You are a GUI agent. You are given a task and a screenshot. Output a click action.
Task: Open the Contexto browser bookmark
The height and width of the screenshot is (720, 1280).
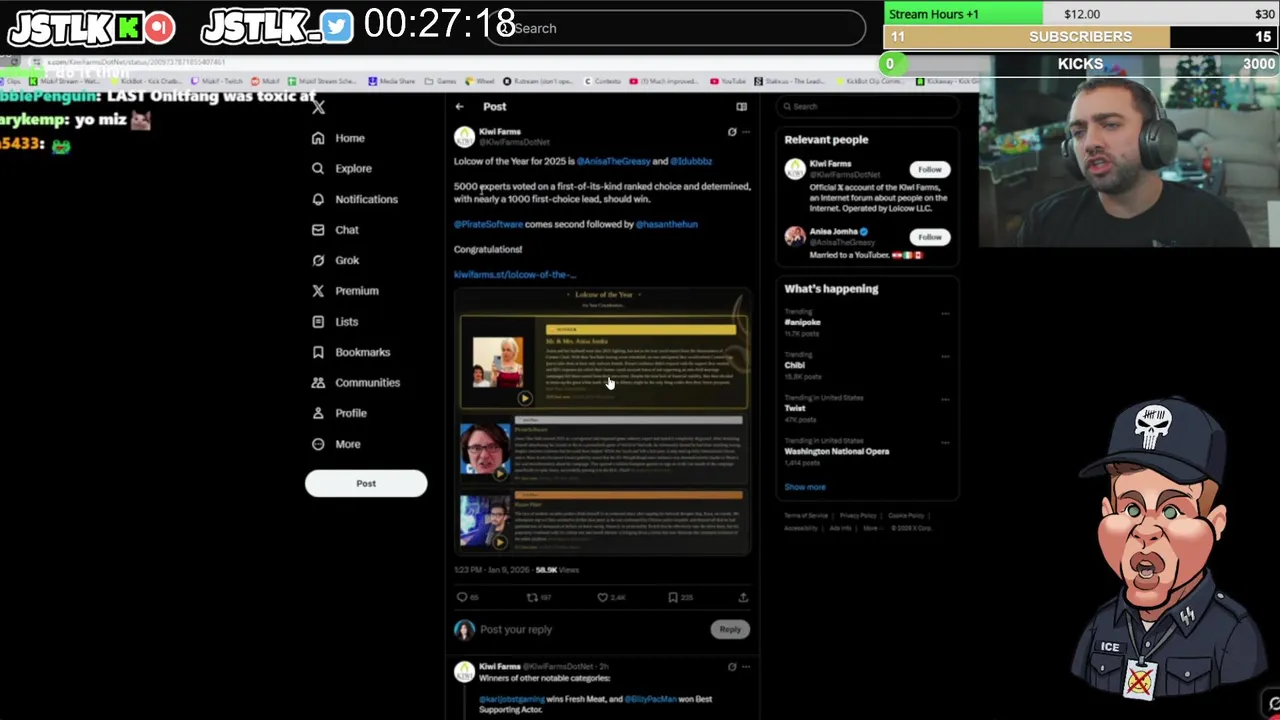[x=602, y=81]
